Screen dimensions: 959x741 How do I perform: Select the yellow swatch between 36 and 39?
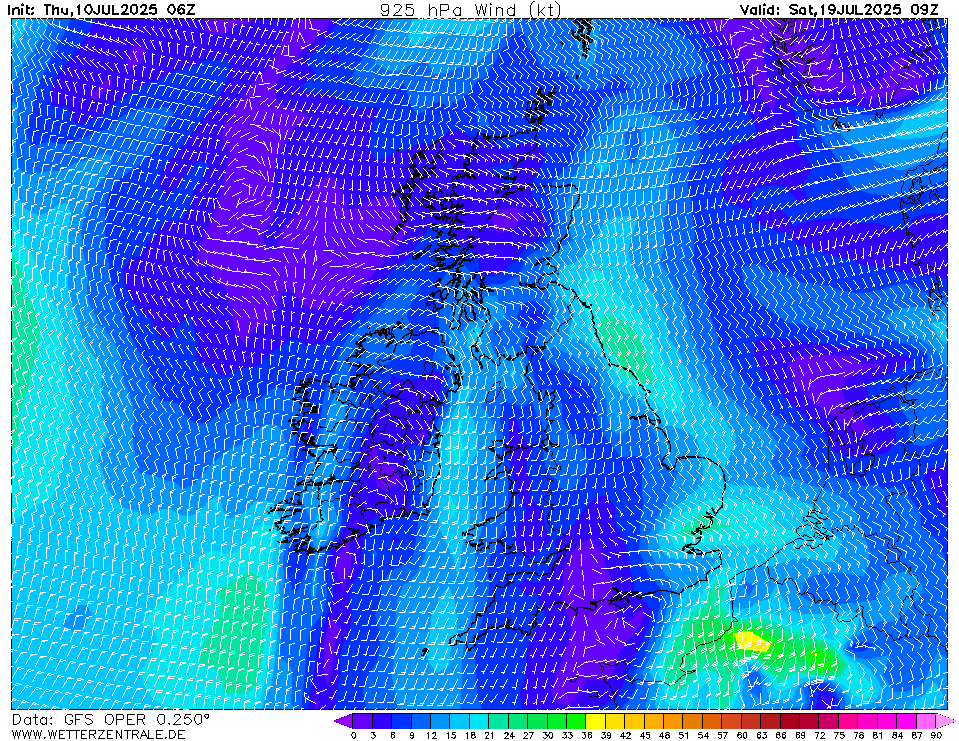pyautogui.click(x=596, y=721)
